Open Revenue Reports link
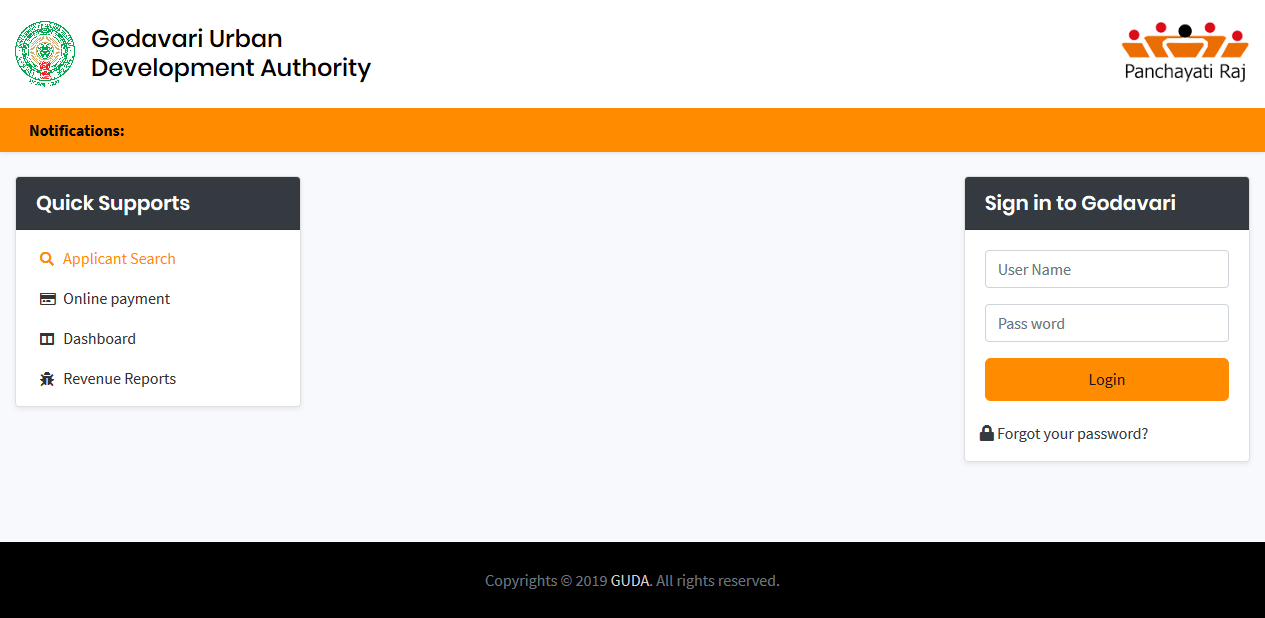 pyautogui.click(x=120, y=379)
